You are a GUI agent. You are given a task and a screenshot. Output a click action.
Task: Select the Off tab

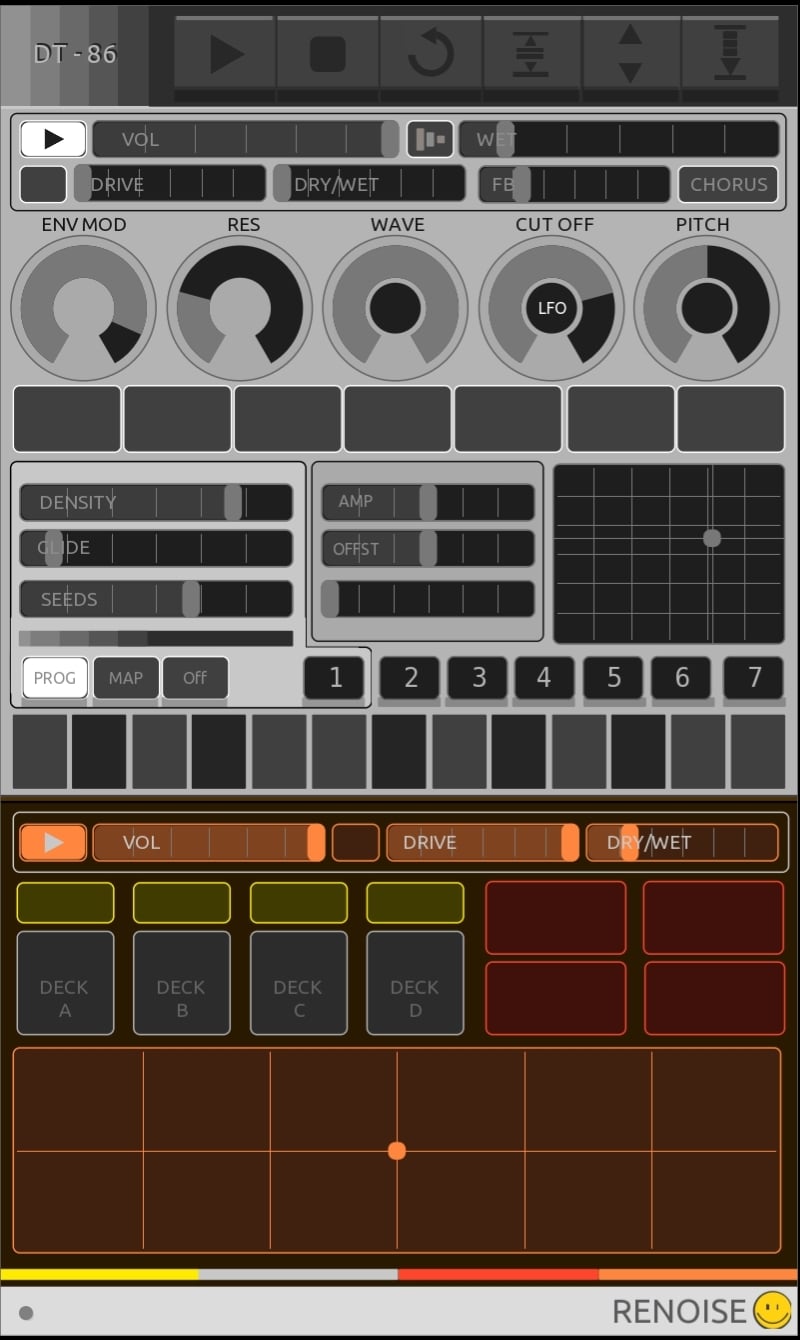(x=195, y=677)
